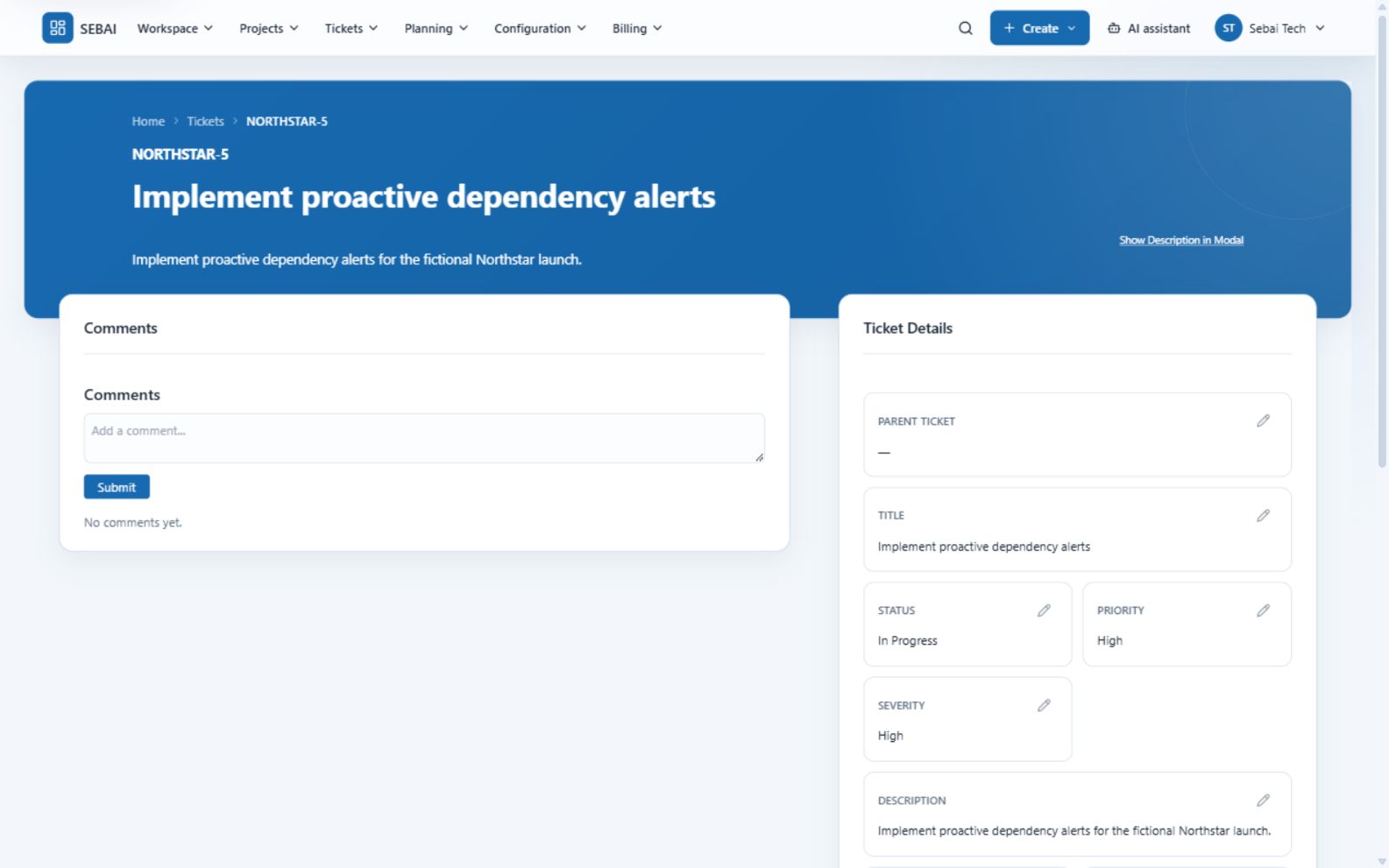
Task: Click the NORTHSTAR-5 breadcrumb
Action: pyautogui.click(x=287, y=121)
